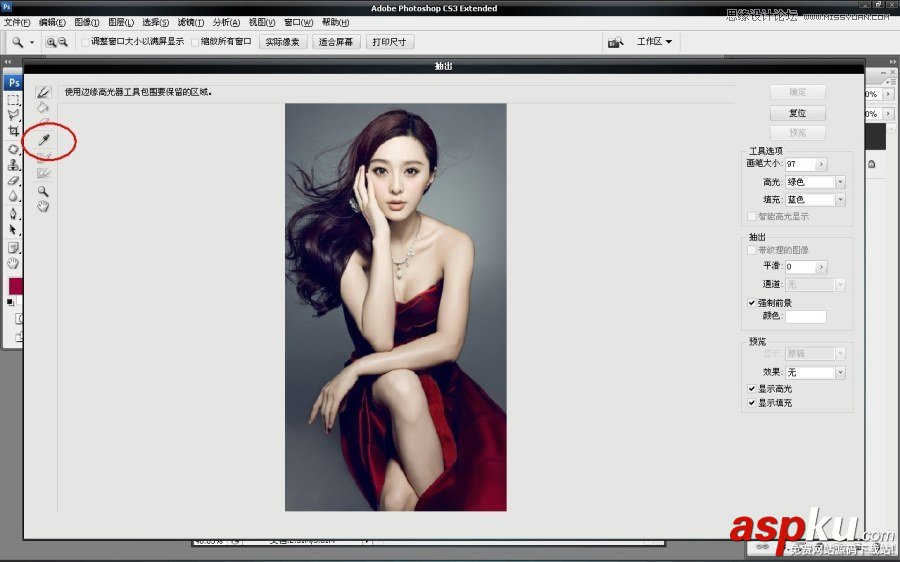Select the Lasso tool in Photoshop toolbox

click(x=13, y=115)
